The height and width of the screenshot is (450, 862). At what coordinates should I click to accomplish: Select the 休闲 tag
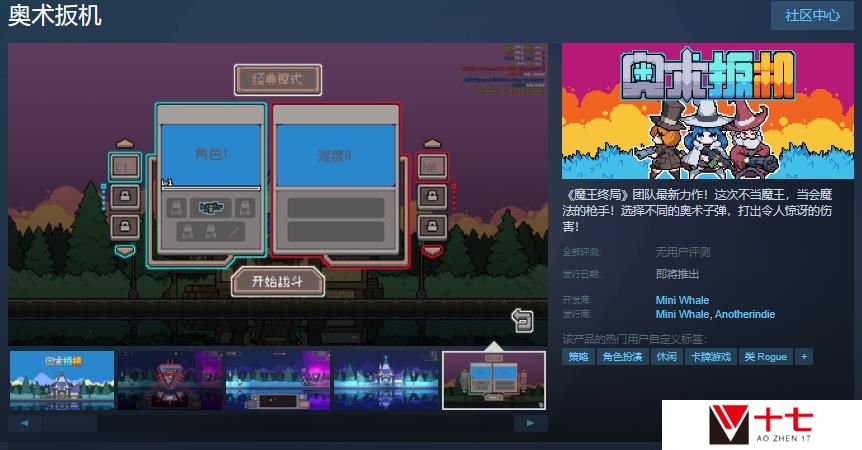click(x=666, y=357)
